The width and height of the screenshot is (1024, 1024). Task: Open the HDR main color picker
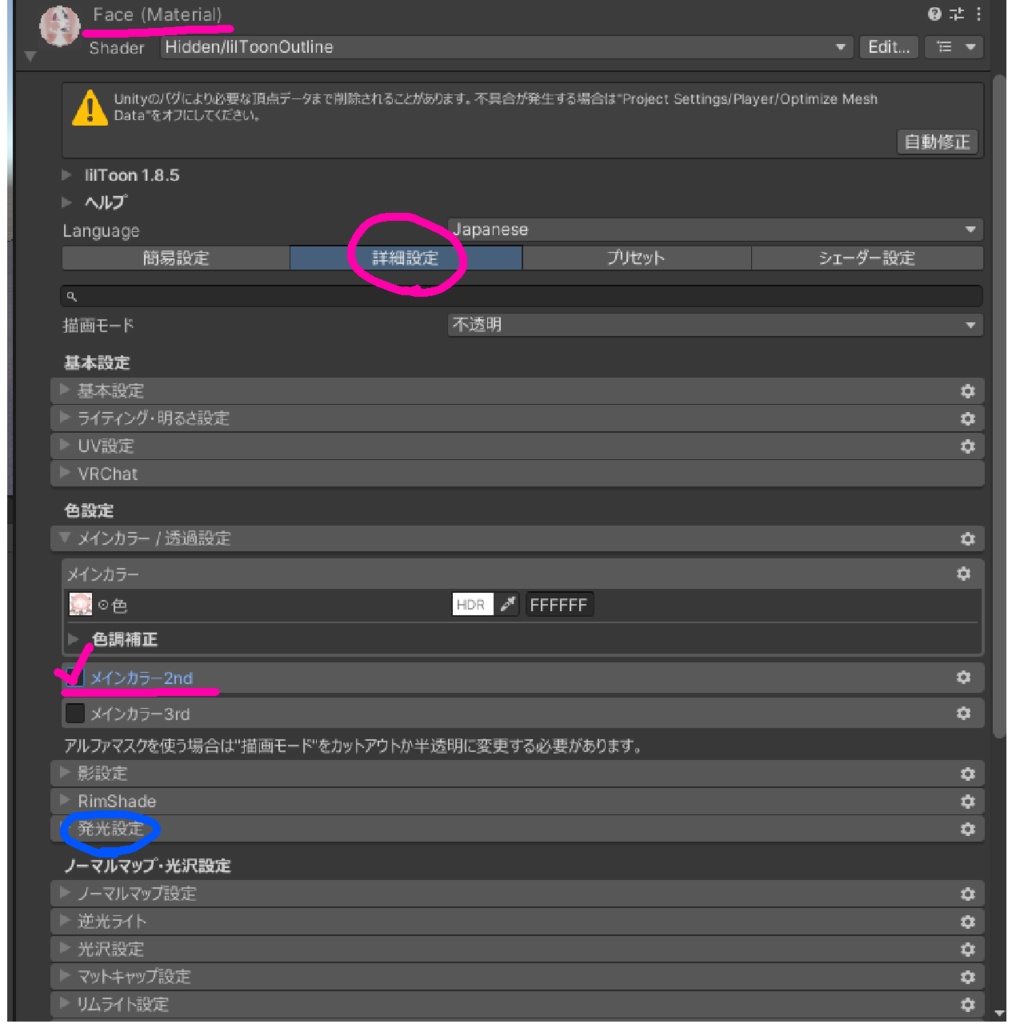[472, 605]
